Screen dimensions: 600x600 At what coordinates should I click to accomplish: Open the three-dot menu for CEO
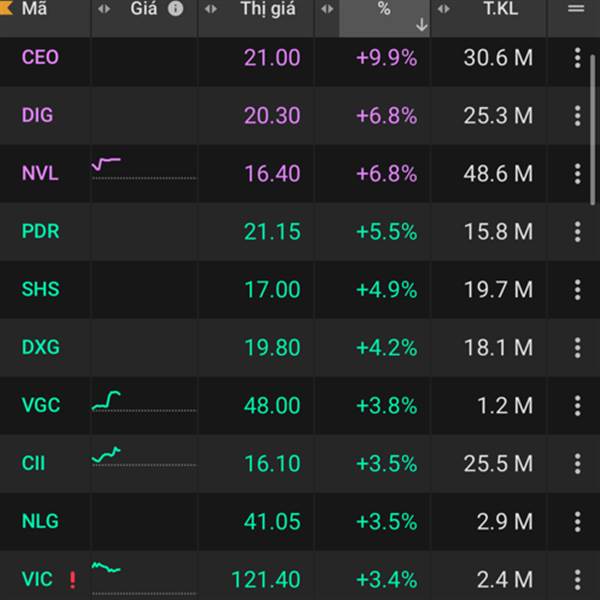click(577, 58)
